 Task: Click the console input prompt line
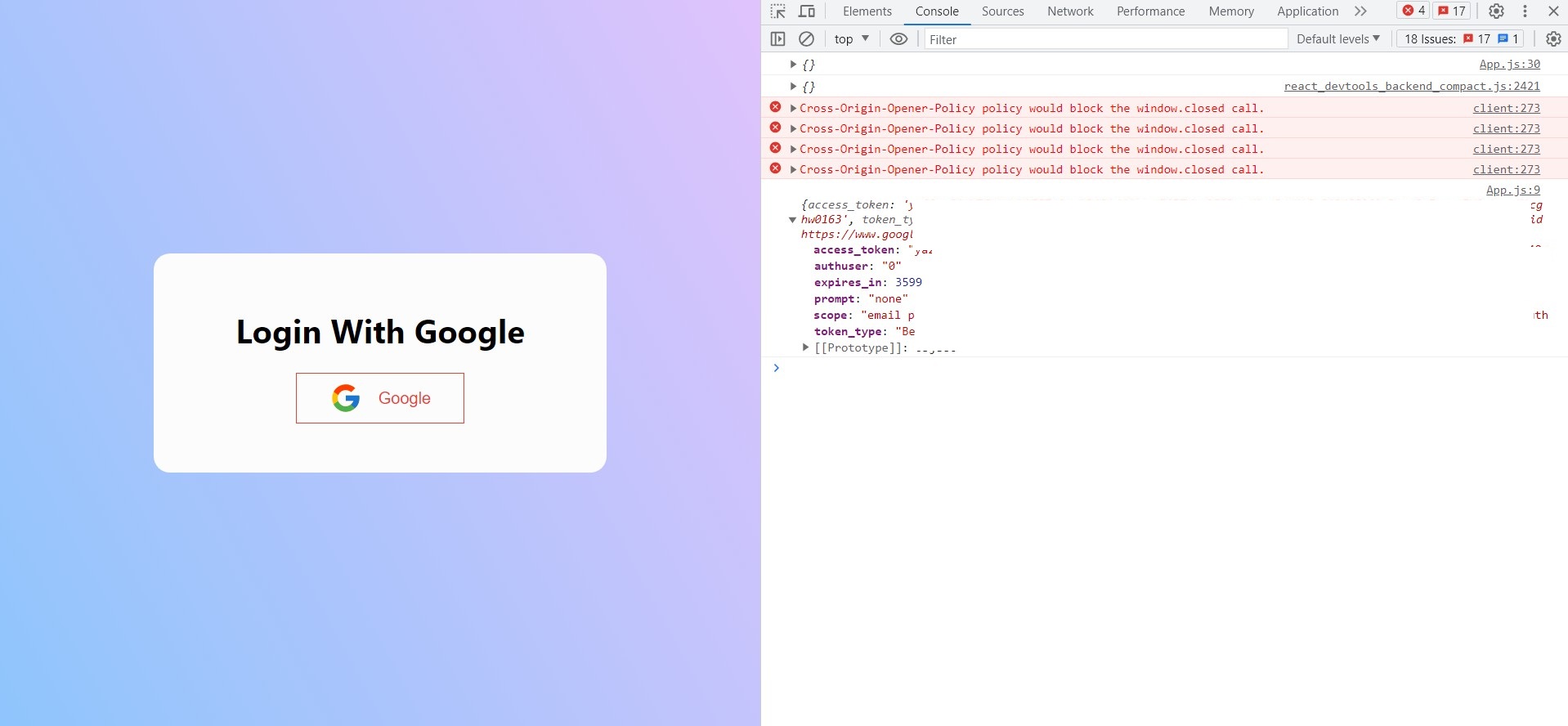point(1169,368)
